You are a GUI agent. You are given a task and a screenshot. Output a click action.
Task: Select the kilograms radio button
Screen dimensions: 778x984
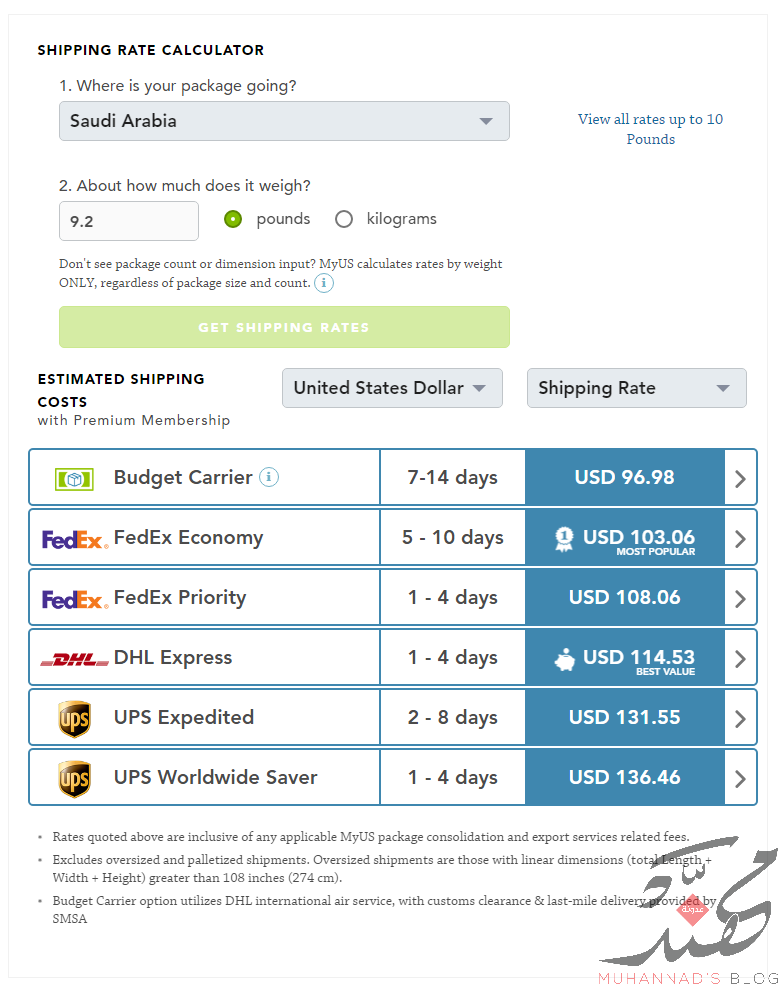344,219
